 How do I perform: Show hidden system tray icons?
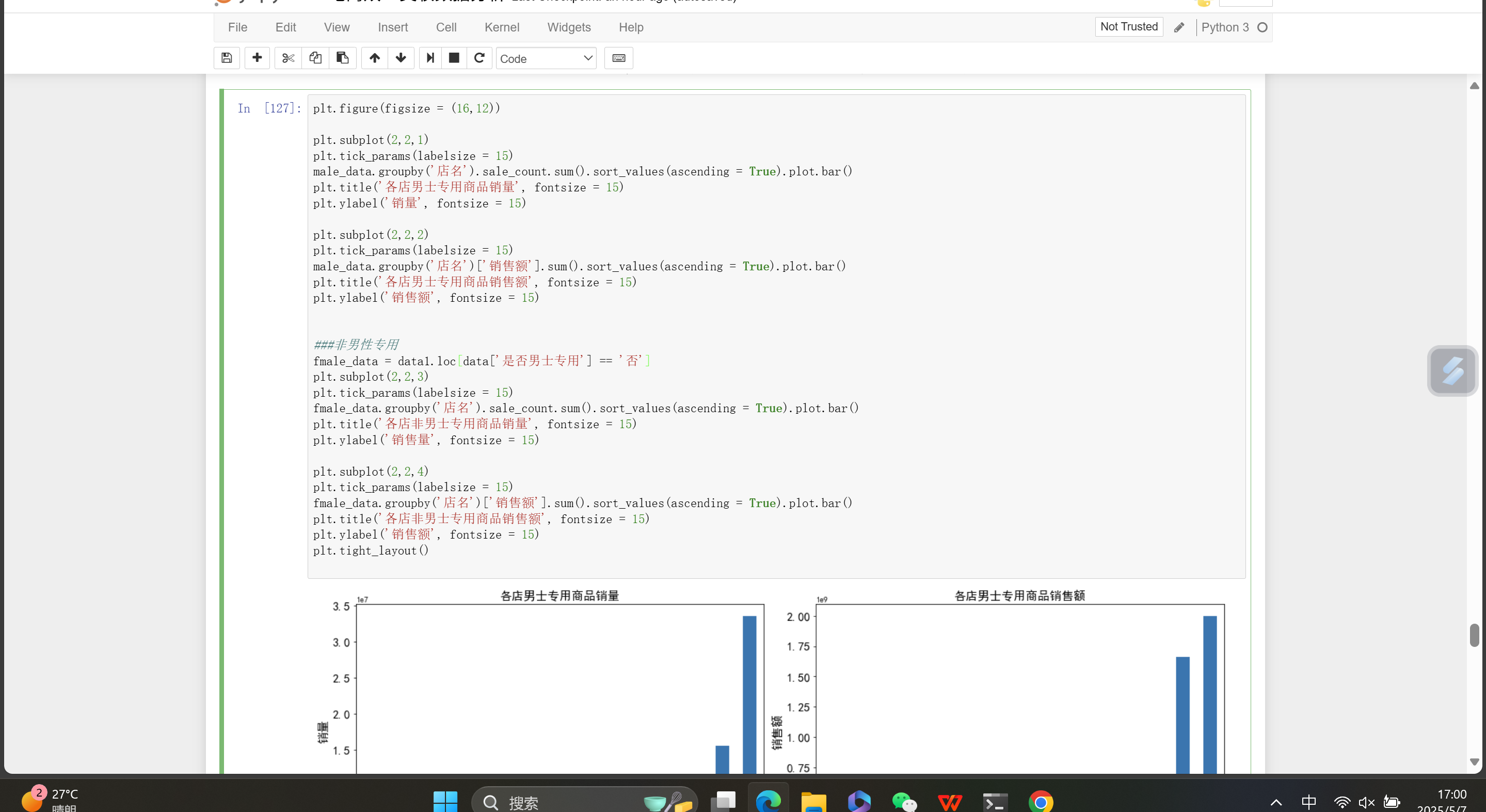click(1276, 802)
